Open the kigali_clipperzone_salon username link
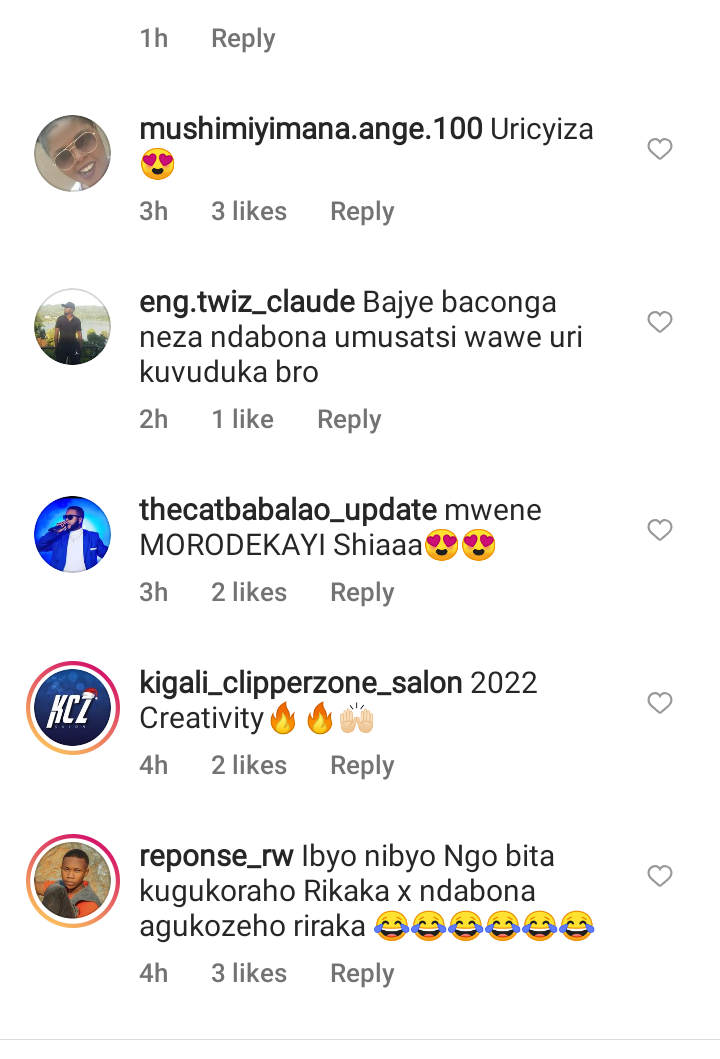Screen dimensions: 720x1059 pyautogui.click(x=300, y=684)
